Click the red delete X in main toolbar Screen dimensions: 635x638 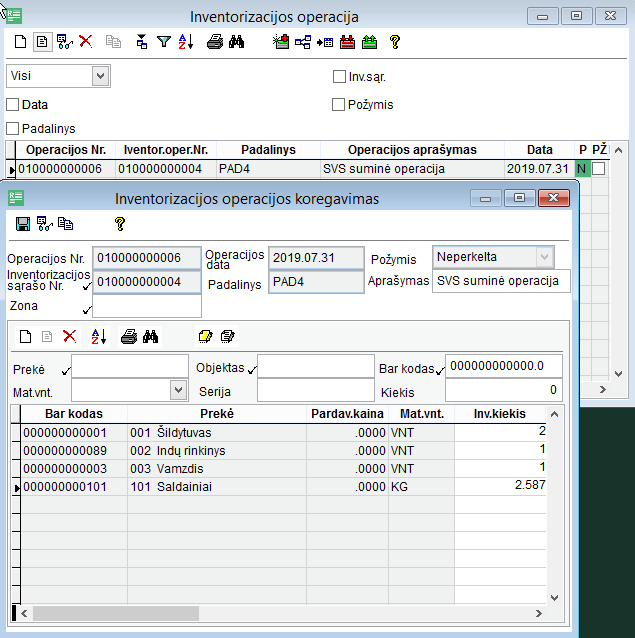(86, 42)
